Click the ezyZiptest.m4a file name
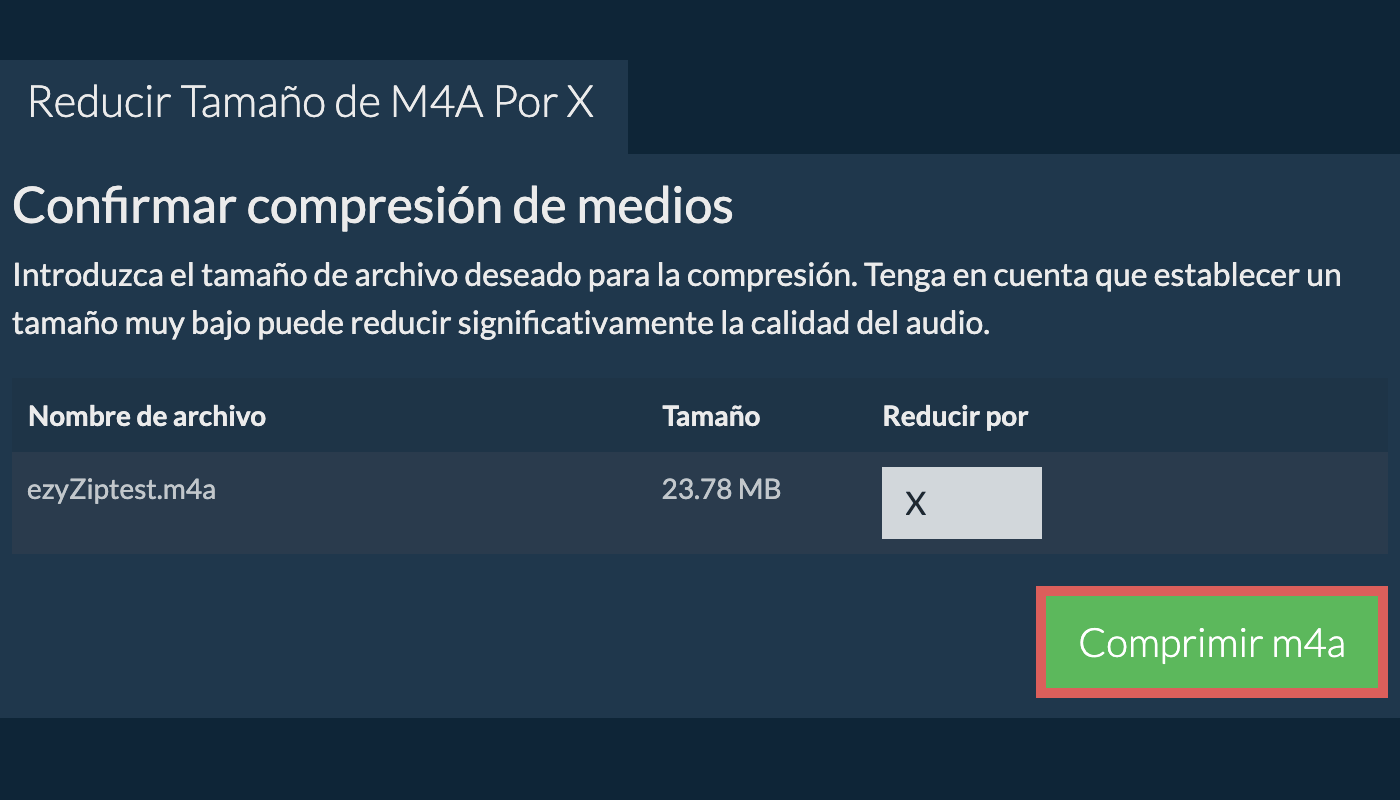 point(122,491)
